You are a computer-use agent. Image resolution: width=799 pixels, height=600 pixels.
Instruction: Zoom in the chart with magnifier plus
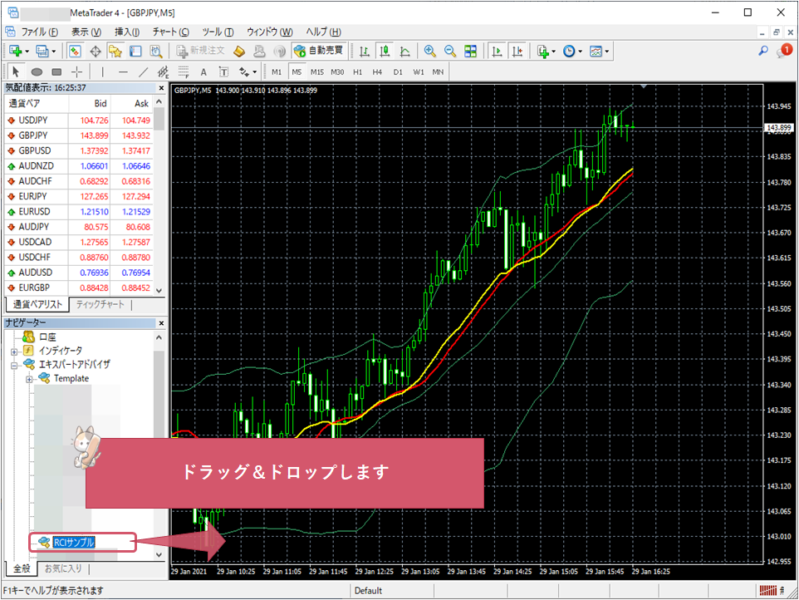point(430,51)
